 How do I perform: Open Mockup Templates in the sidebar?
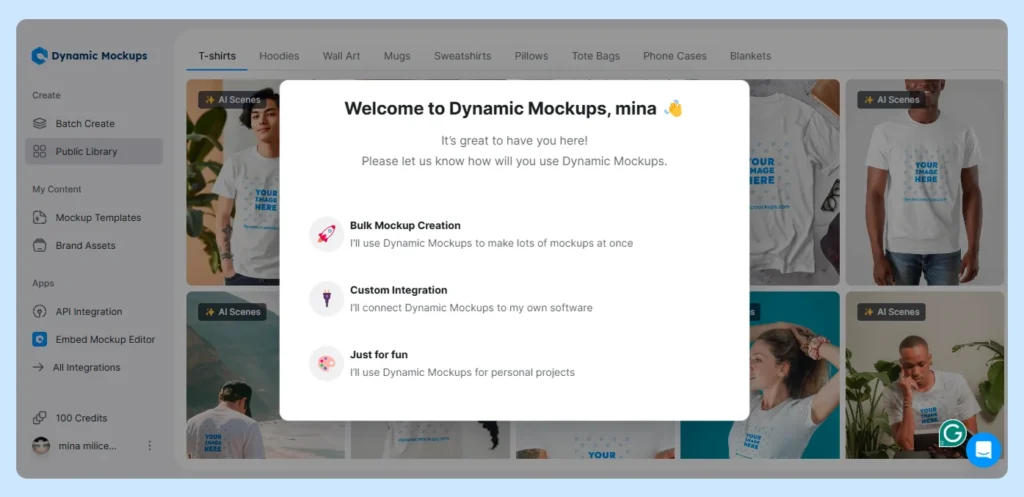[x=94, y=217]
